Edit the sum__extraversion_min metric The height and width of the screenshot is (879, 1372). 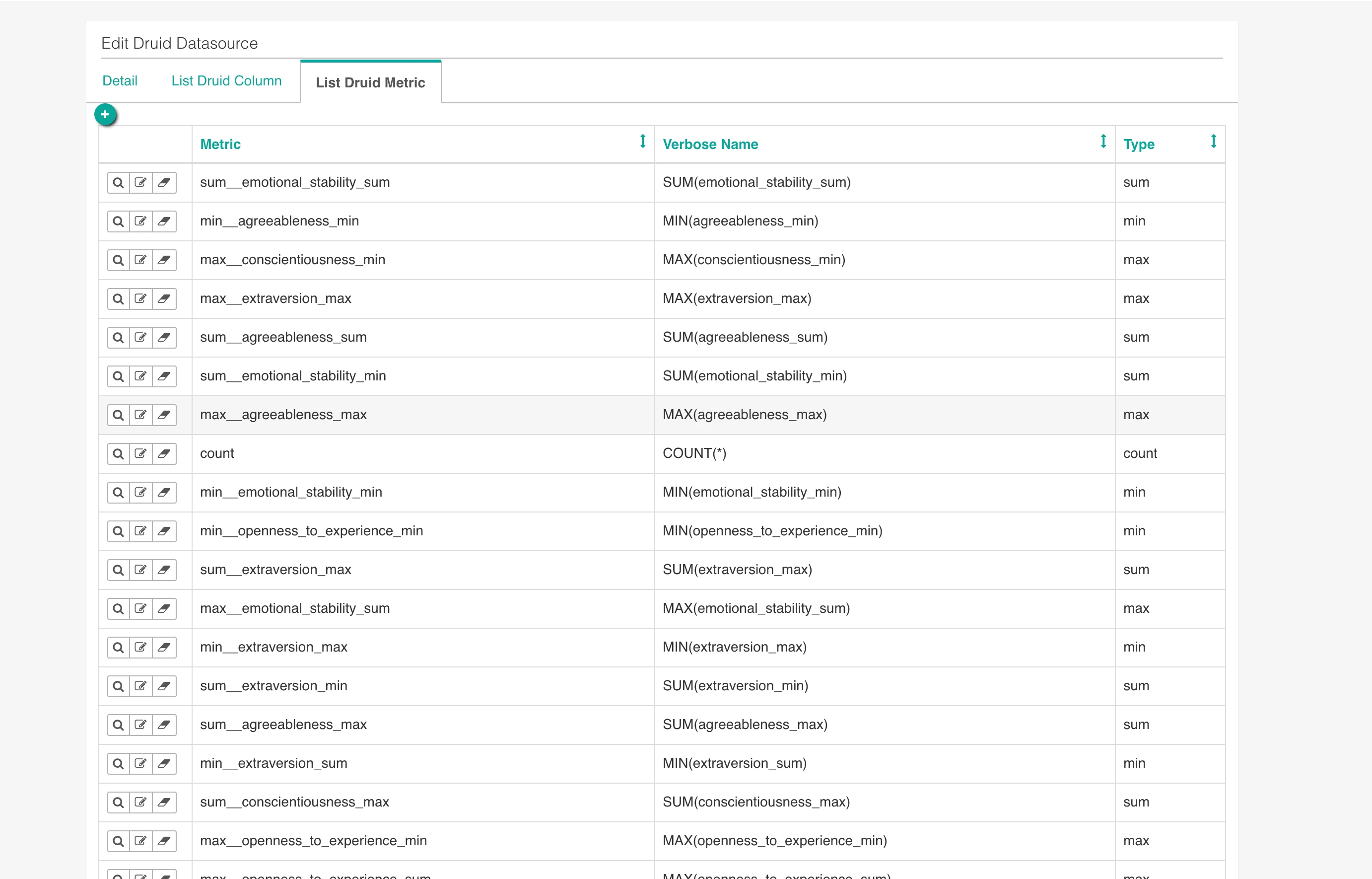point(141,687)
